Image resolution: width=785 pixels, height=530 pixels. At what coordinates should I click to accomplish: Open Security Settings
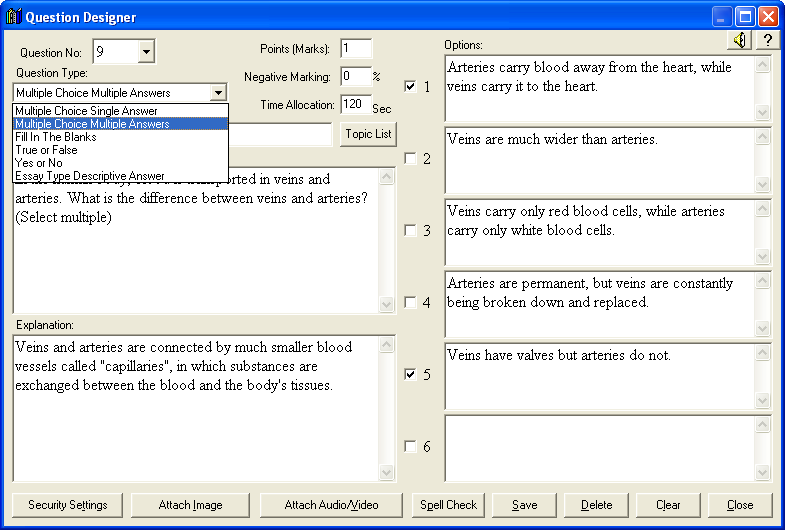point(68,504)
